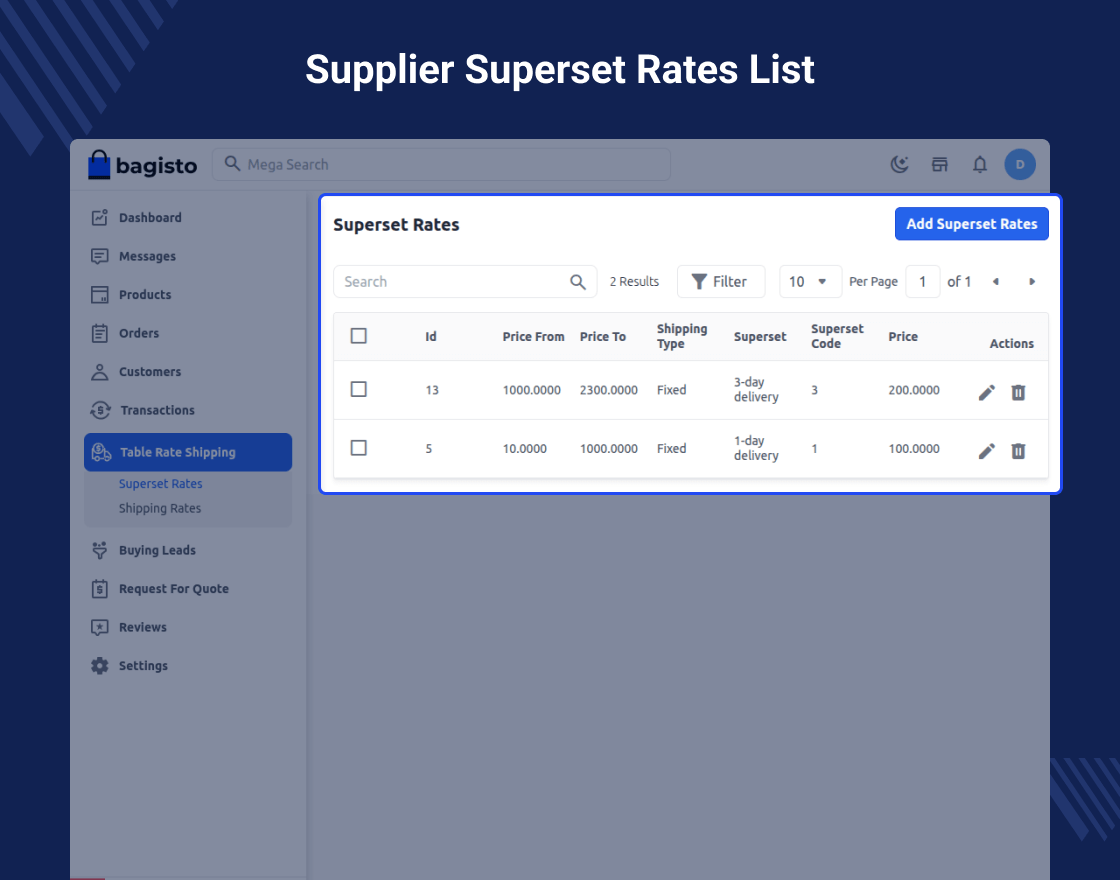
Task: Go to previous page arrow
Action: tap(996, 281)
